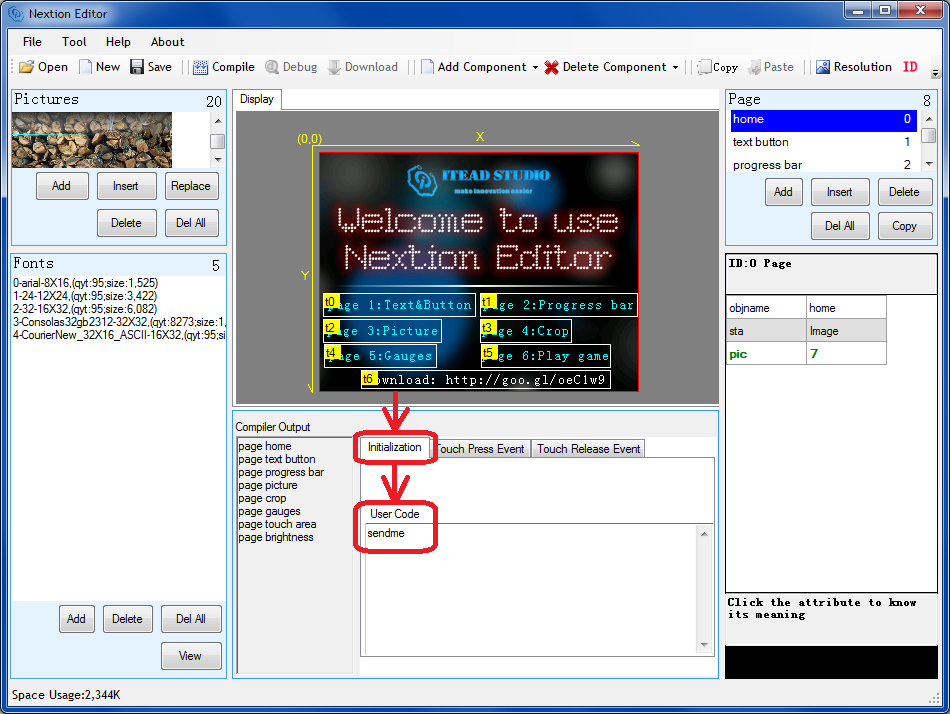
Task: Expand the Delete Component dropdown arrow
Action: click(x=675, y=67)
